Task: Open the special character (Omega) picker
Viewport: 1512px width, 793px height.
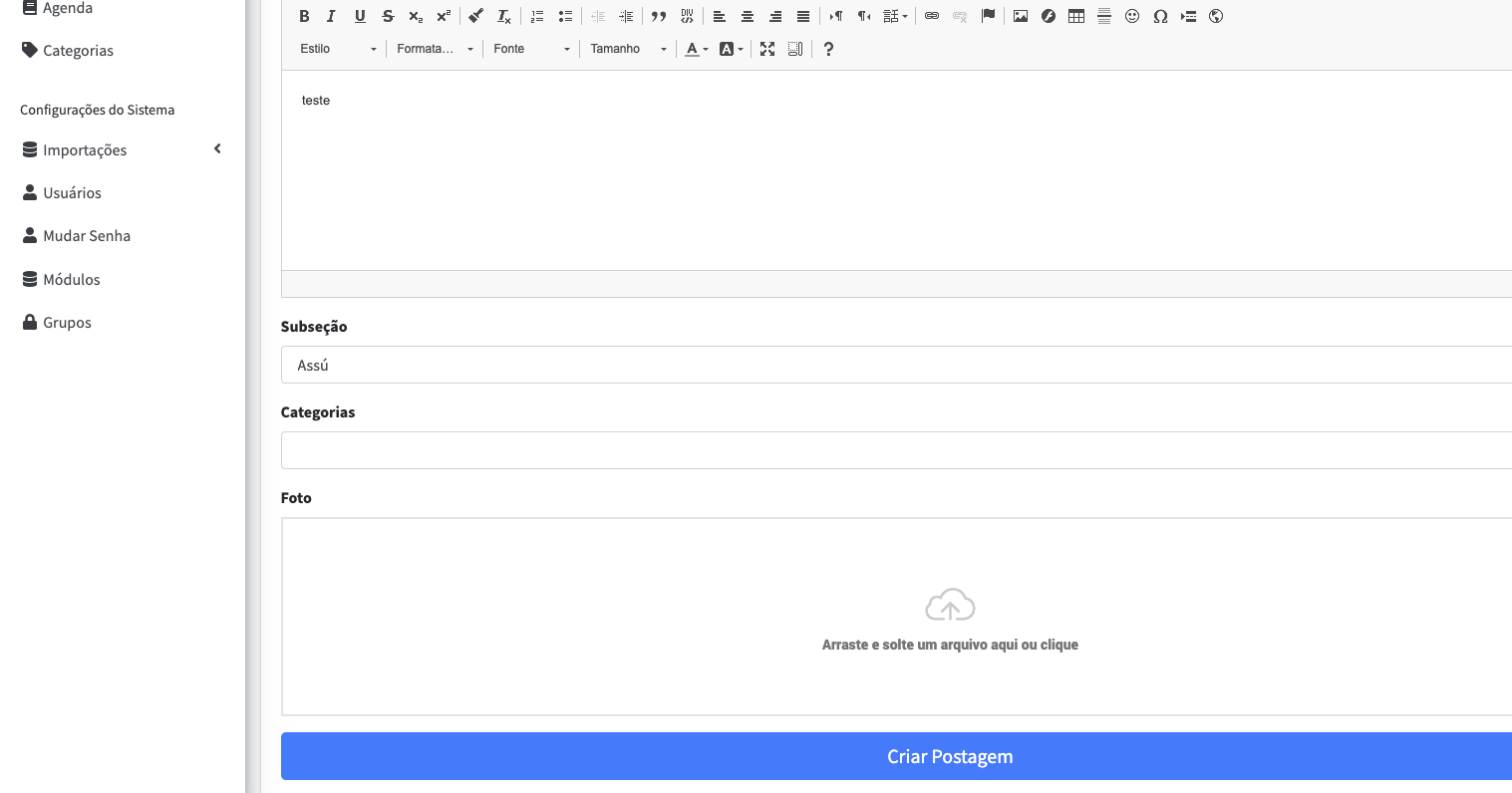Action: tap(1160, 16)
